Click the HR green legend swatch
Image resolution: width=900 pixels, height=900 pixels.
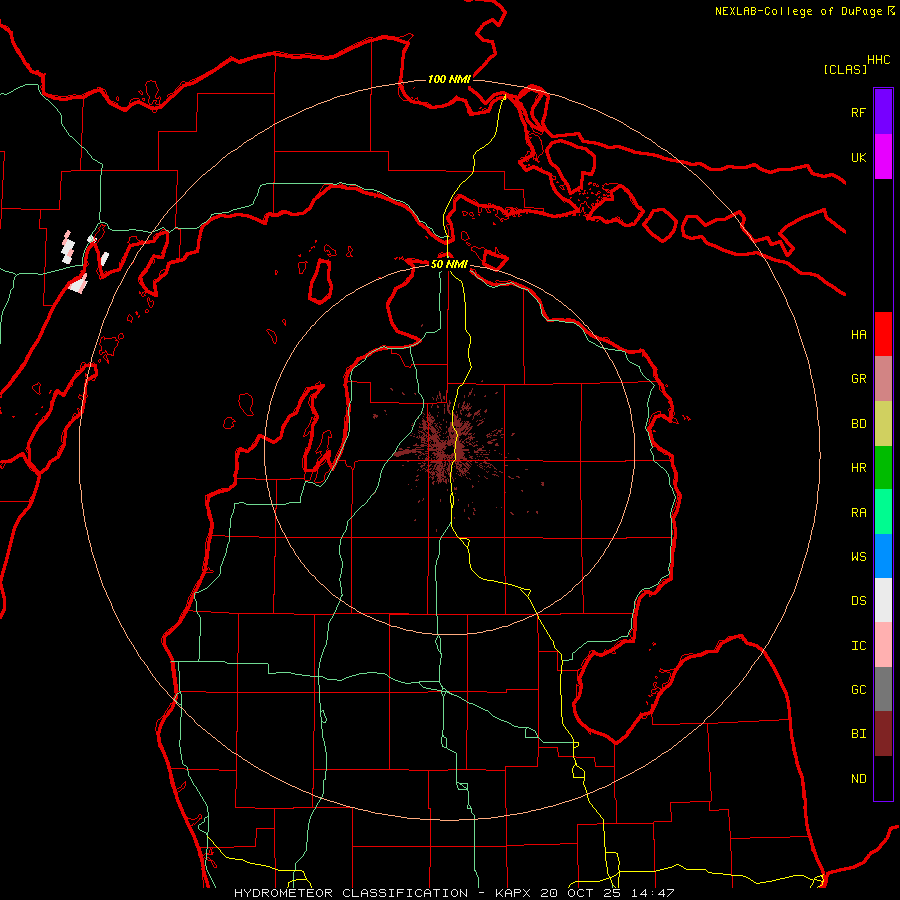883,467
